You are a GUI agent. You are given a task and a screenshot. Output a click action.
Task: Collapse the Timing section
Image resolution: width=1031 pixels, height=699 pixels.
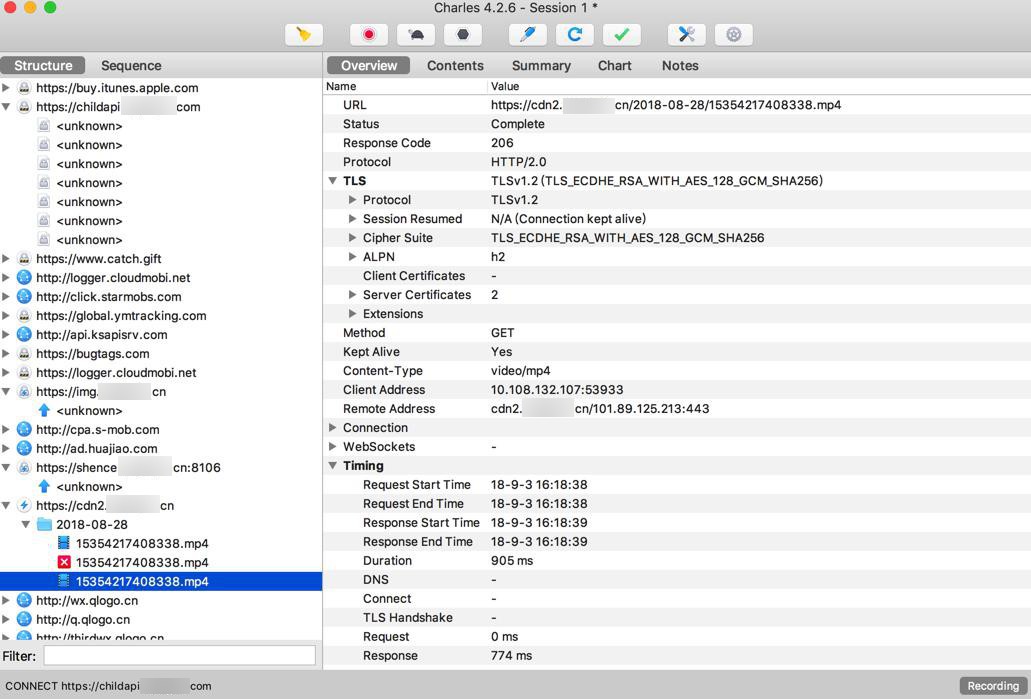coord(333,466)
